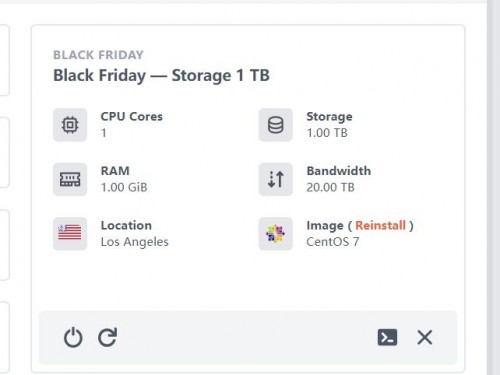Click the 20.00 TB bandwidth value
Viewport: 500px width, 375px height.
(x=330, y=187)
